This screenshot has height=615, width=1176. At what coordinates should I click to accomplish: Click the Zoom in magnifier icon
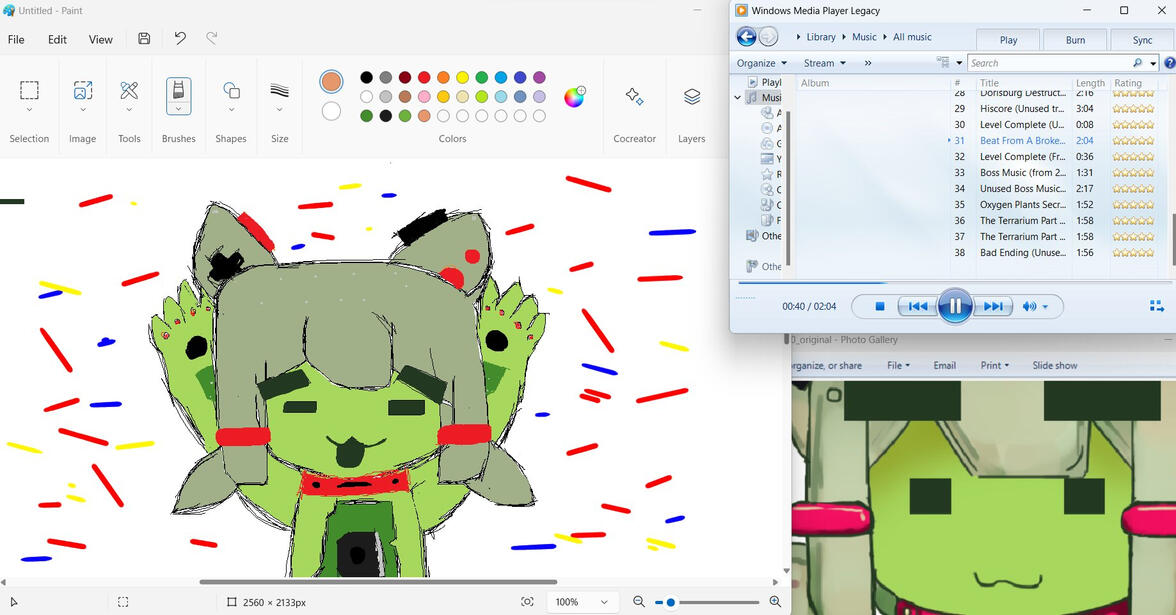click(x=775, y=602)
